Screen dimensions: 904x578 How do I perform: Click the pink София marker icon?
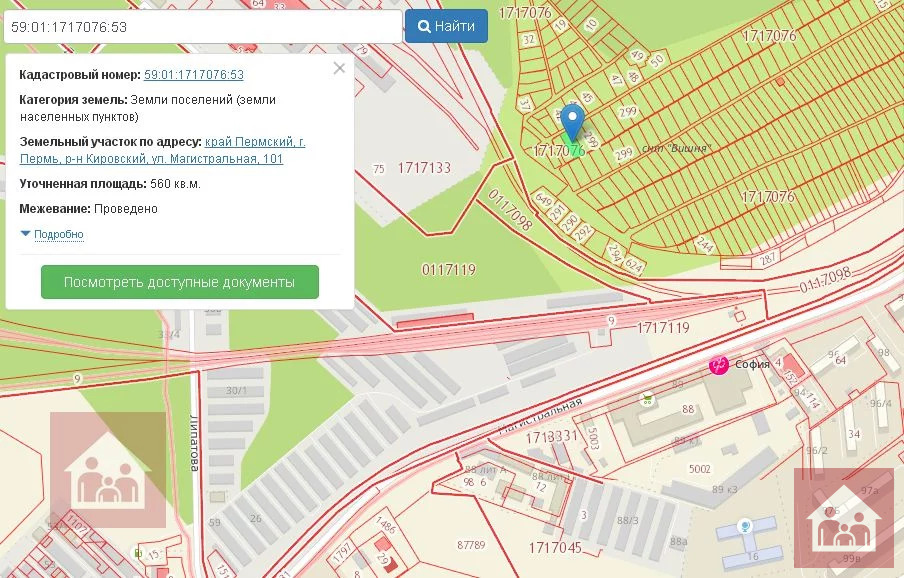[x=718, y=366]
